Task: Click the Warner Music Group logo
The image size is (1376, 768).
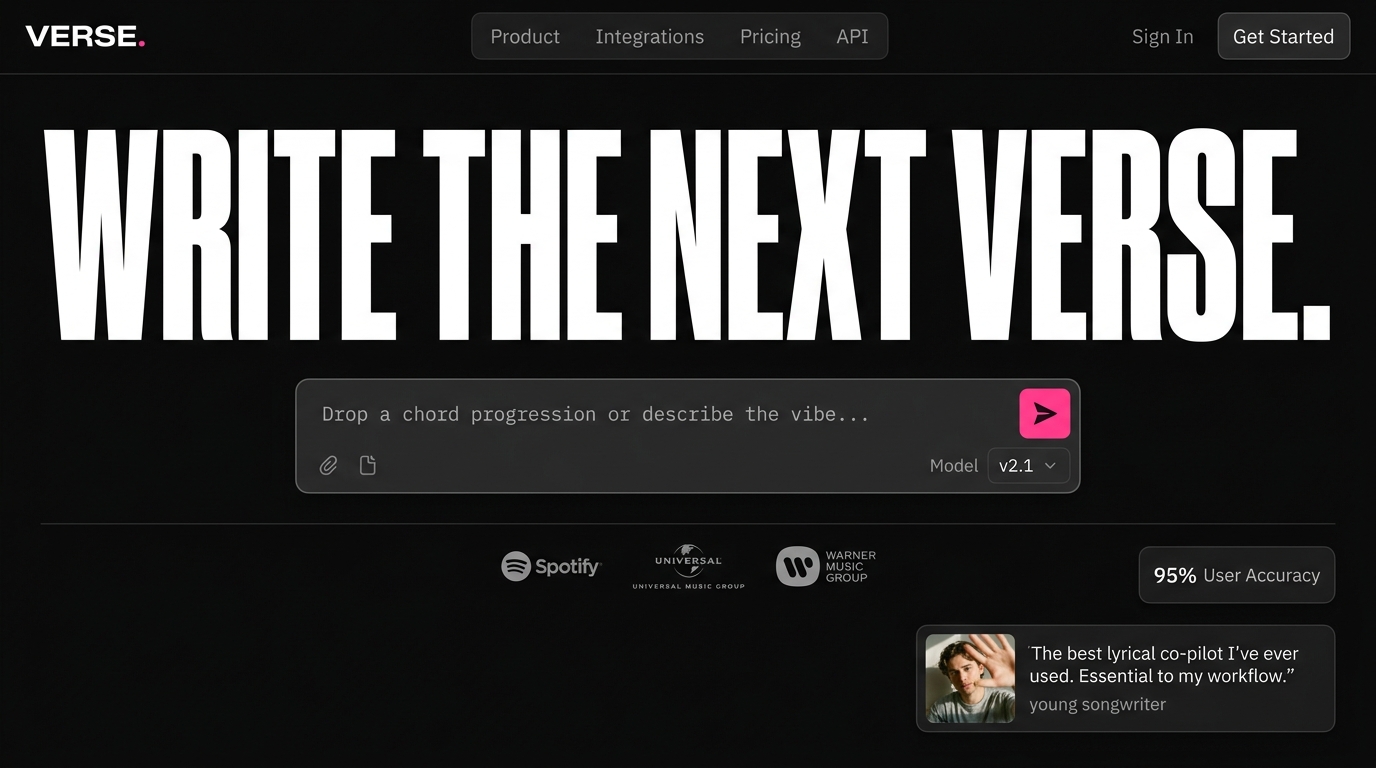Action: [826, 566]
